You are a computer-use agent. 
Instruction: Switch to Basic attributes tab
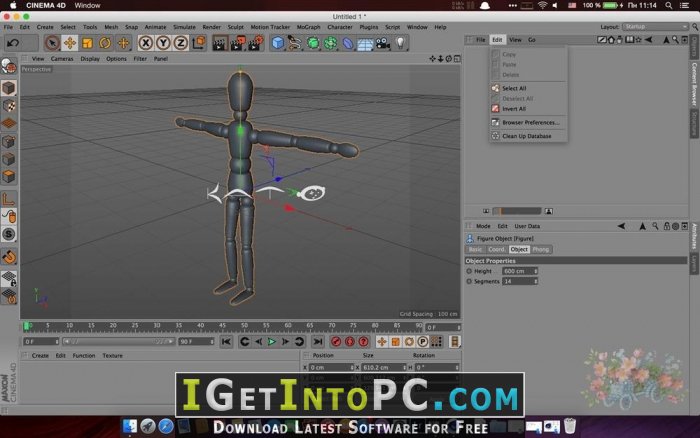[x=475, y=250]
